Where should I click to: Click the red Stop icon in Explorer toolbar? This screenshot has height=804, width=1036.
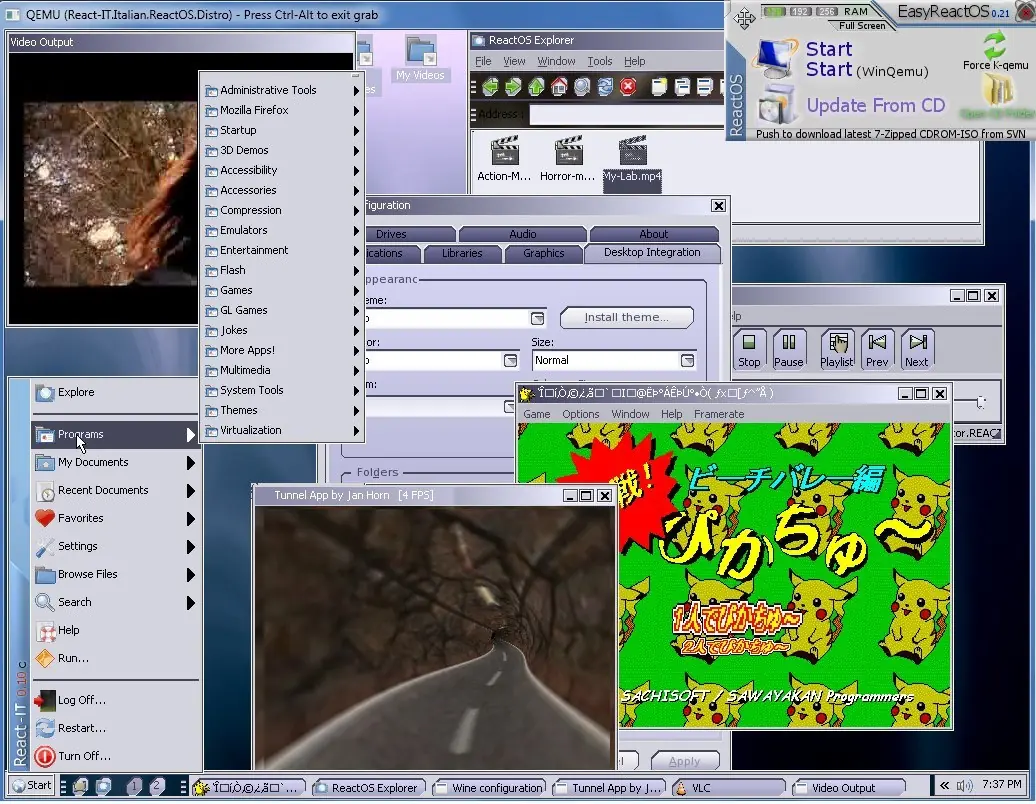point(628,88)
